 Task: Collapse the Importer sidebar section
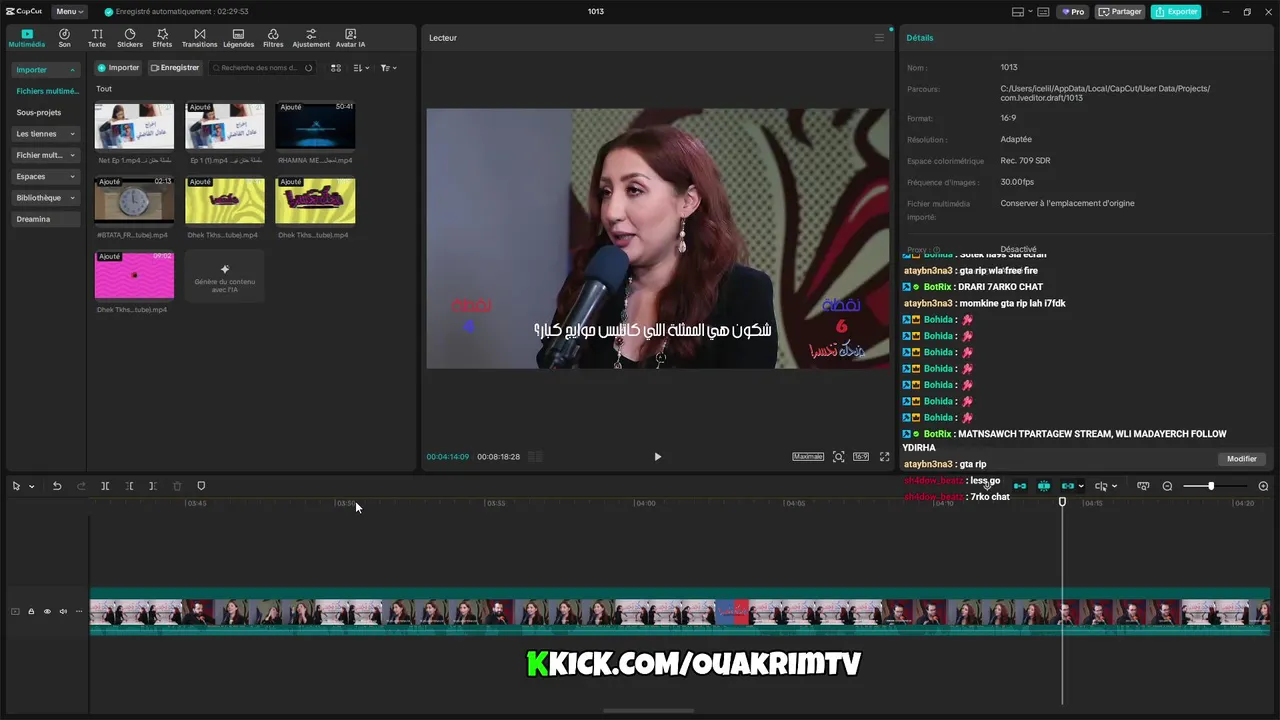coord(45,70)
